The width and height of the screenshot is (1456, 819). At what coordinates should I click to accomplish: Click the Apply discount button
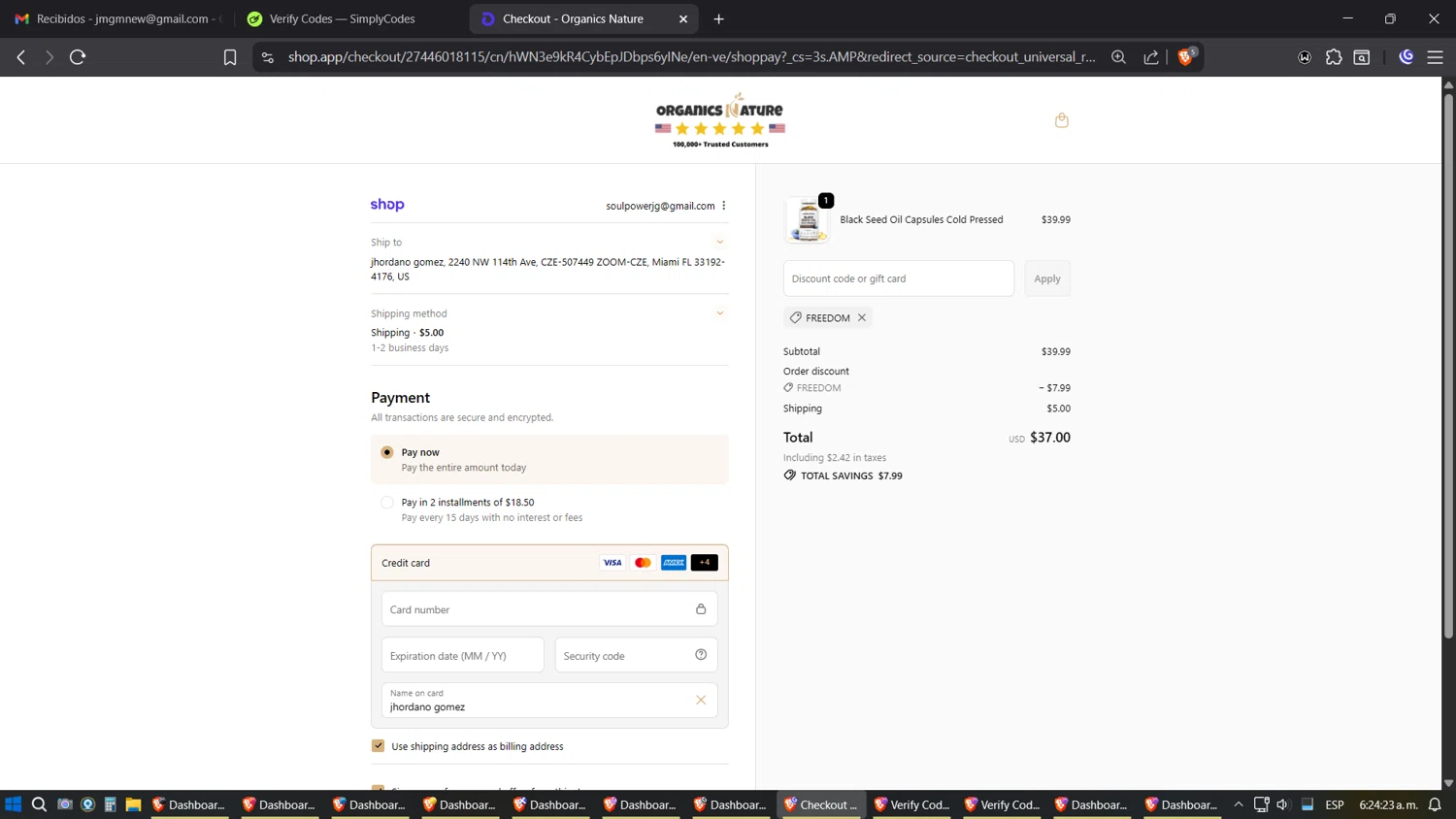[x=1047, y=278]
